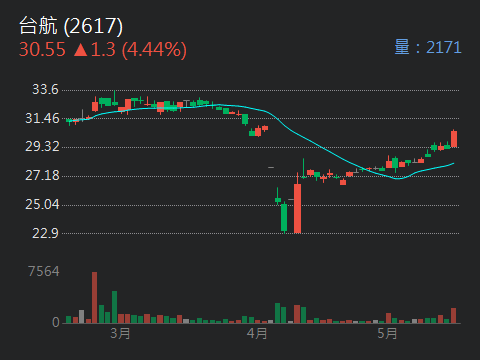
Task: Click the 5月 date axis label
Action: click(x=387, y=333)
